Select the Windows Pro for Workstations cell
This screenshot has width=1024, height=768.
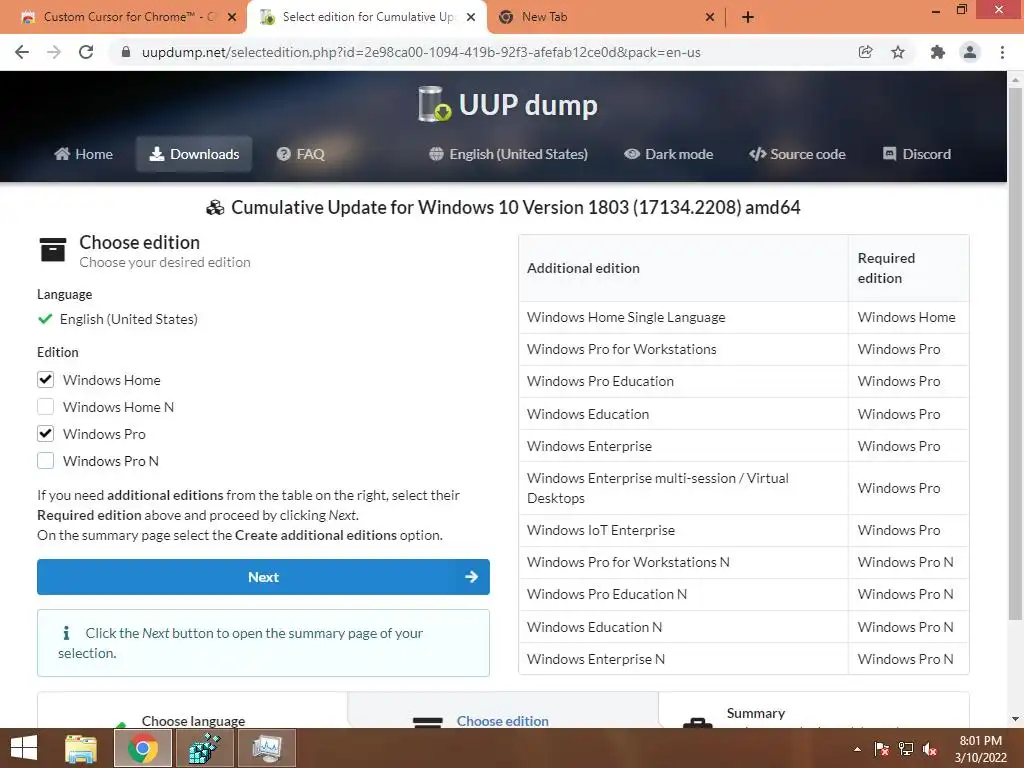coord(683,349)
